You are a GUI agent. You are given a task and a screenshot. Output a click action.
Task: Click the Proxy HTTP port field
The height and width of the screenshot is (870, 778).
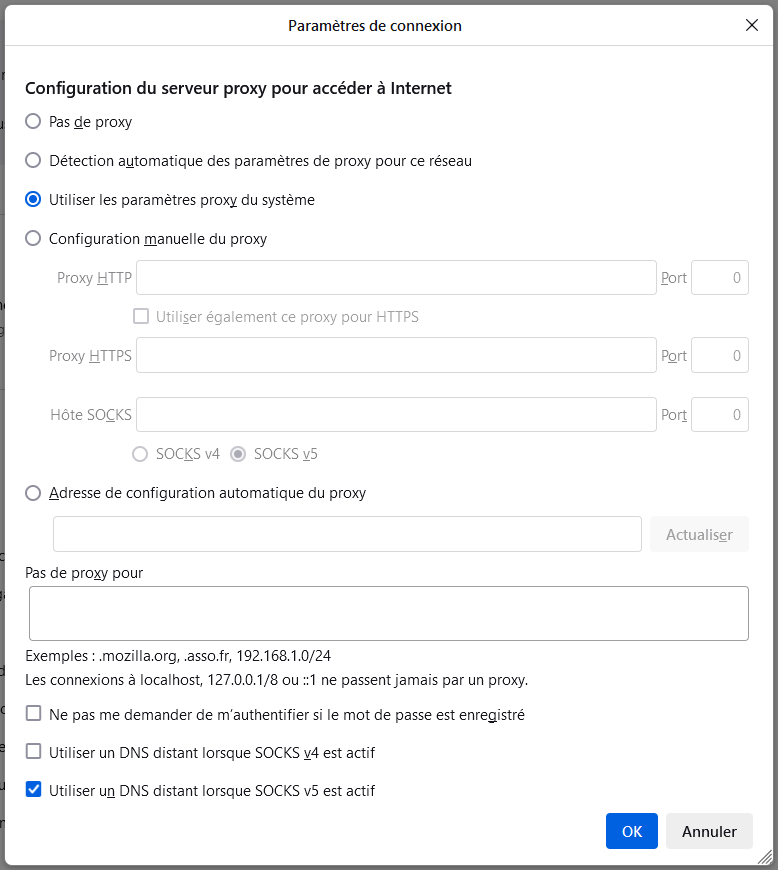tap(720, 277)
